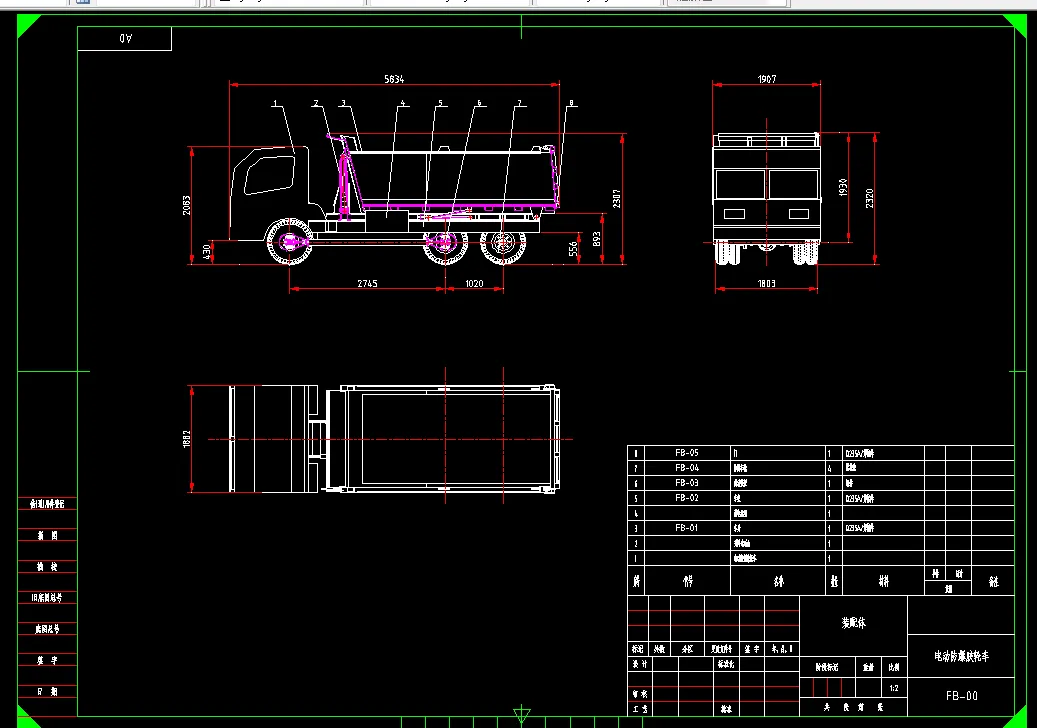
Task: Click the 1803 track width dimension
Action: (767, 284)
